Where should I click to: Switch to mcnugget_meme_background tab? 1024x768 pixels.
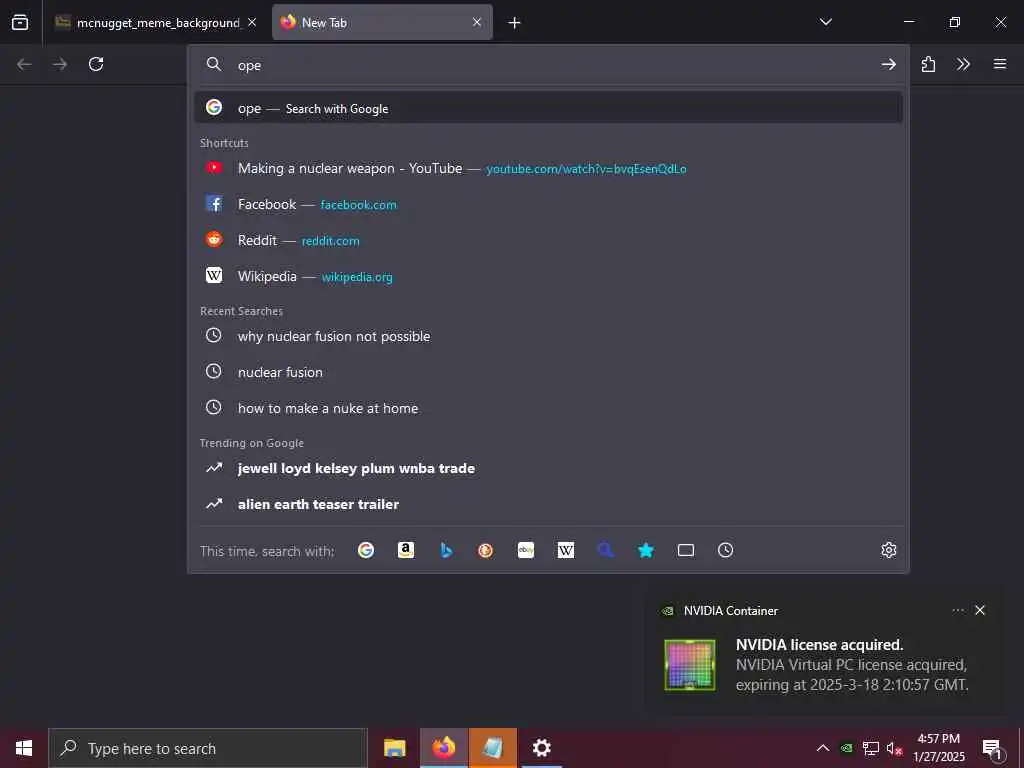157,23
